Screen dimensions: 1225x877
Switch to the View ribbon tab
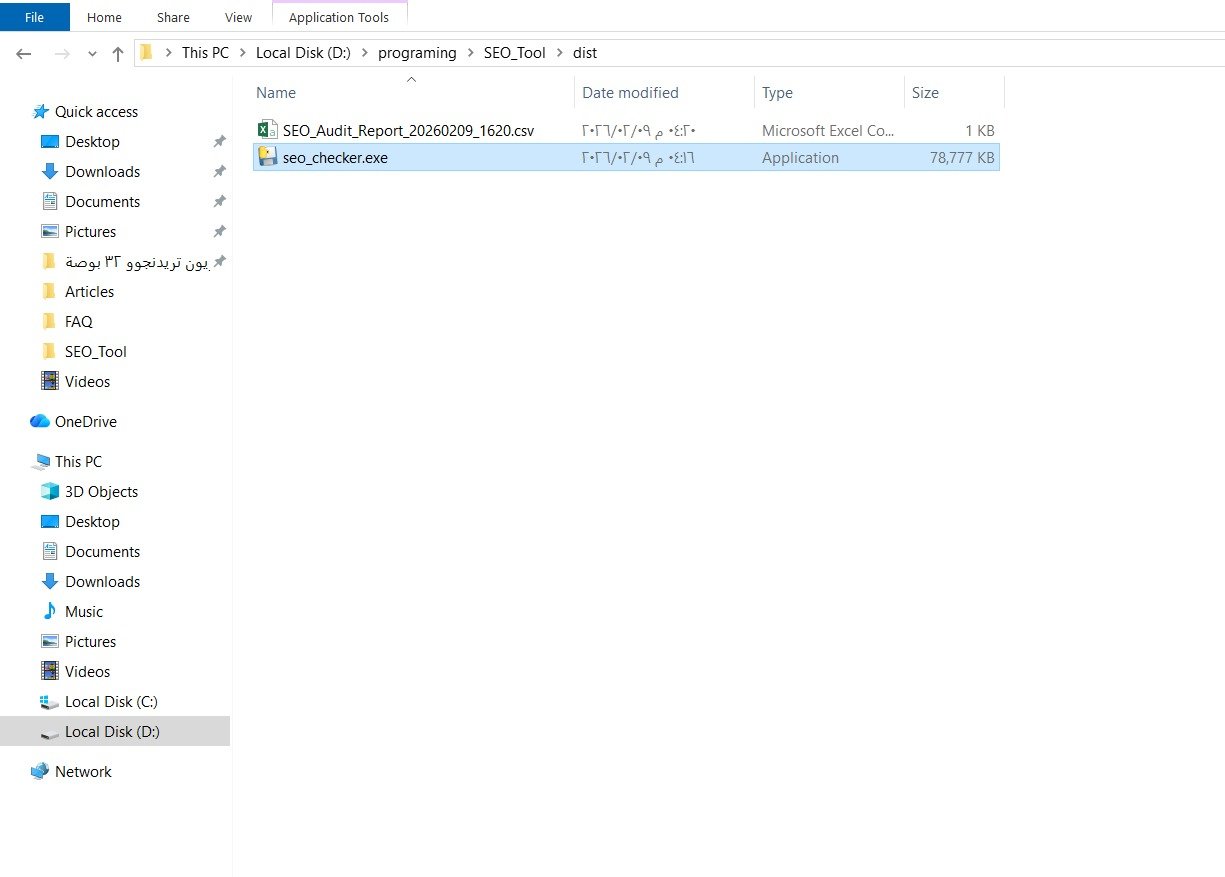238,17
